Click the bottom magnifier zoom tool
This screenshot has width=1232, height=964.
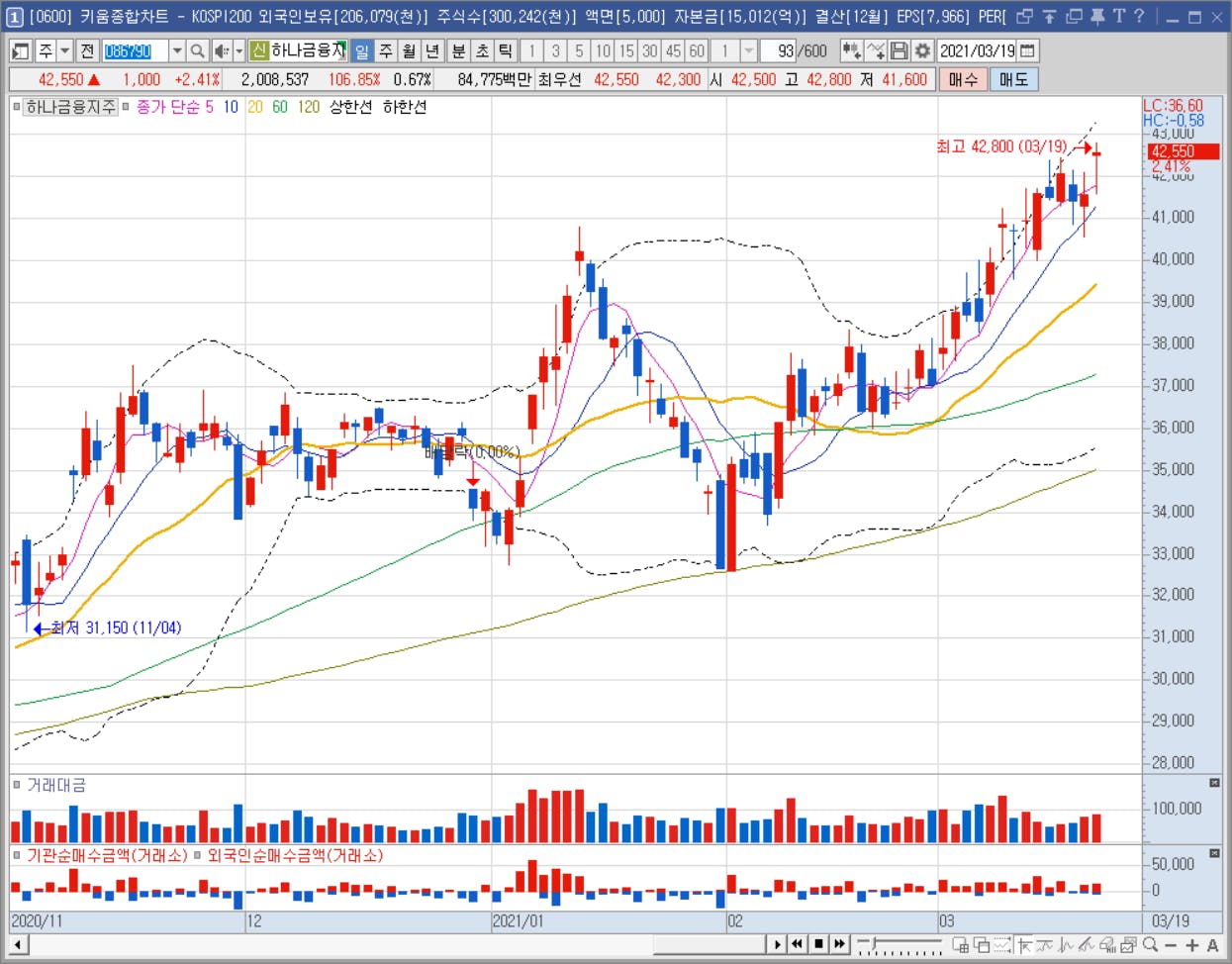point(1150,945)
